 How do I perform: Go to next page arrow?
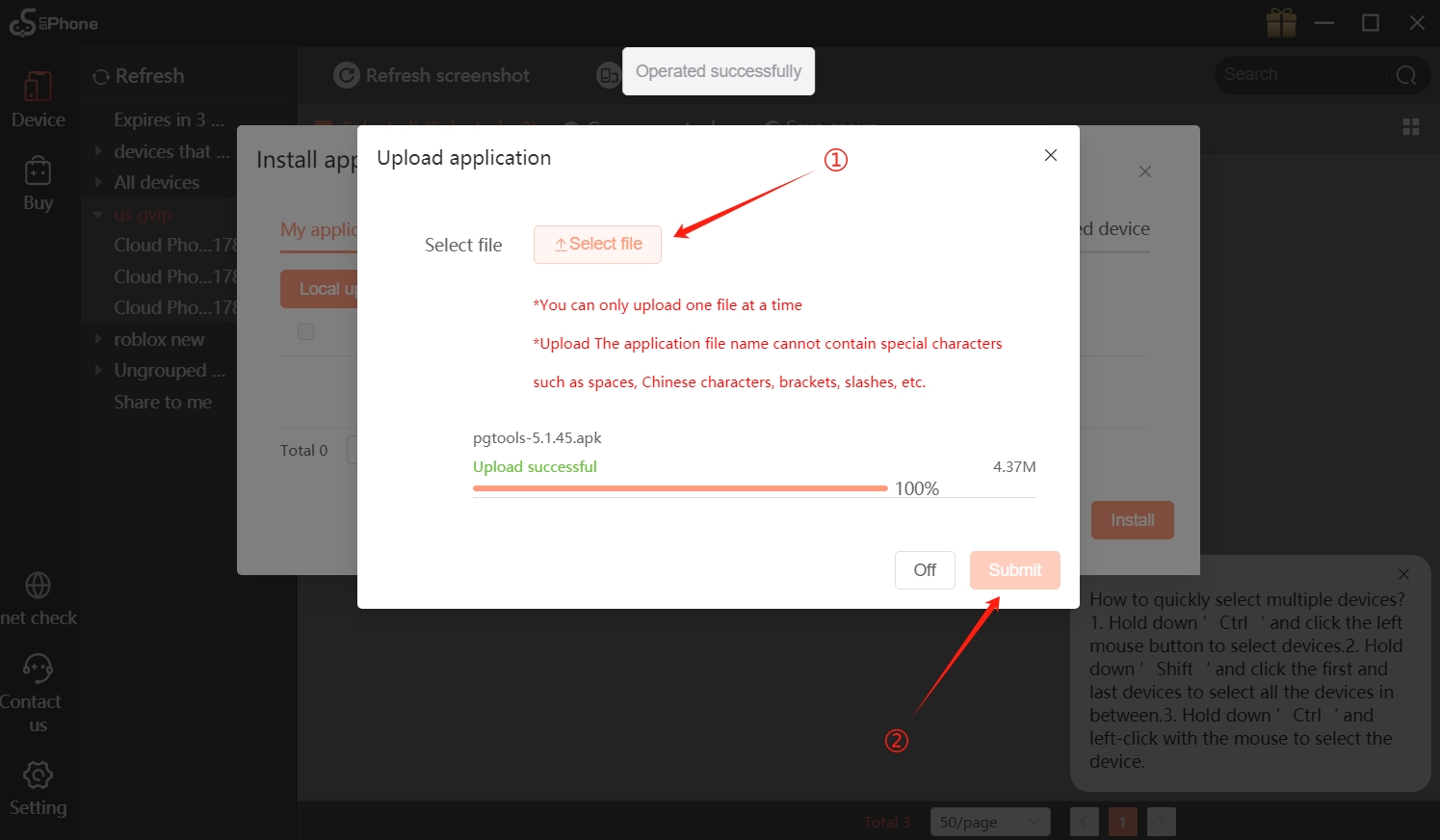tap(1162, 822)
